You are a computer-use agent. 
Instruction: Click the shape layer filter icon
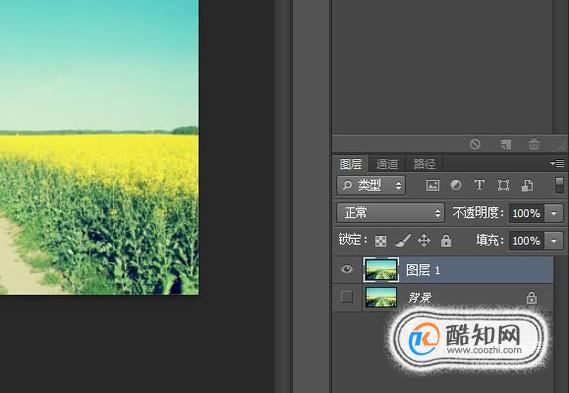click(503, 185)
